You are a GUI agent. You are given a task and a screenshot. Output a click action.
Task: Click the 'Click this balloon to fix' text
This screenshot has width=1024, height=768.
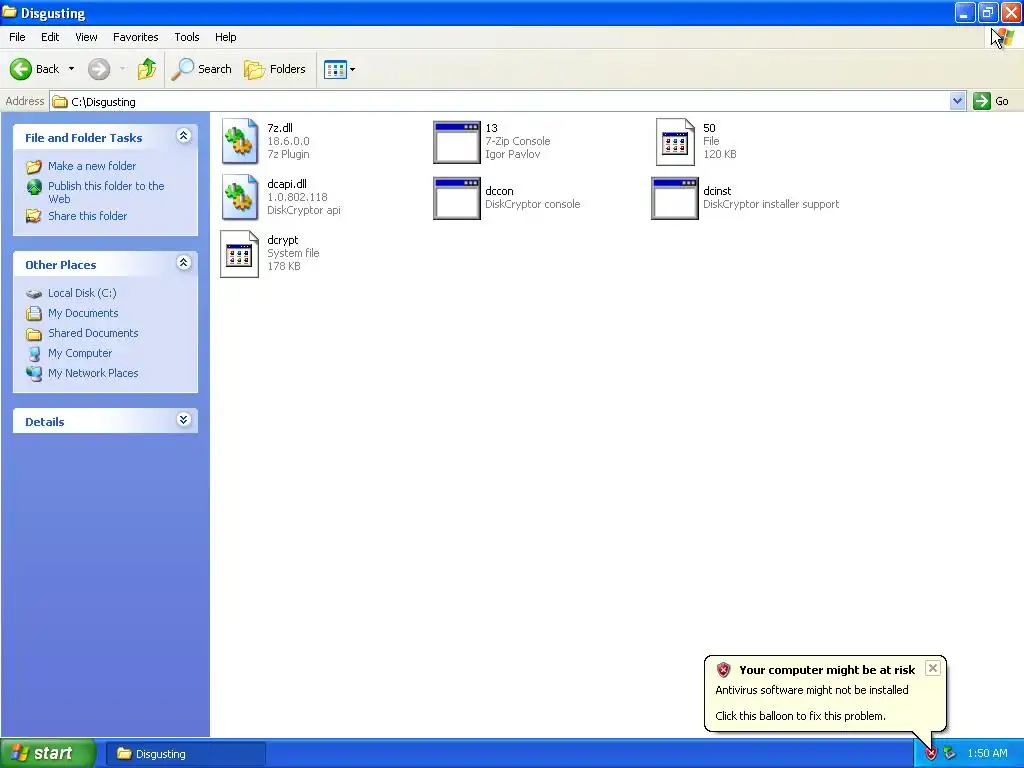(x=801, y=716)
